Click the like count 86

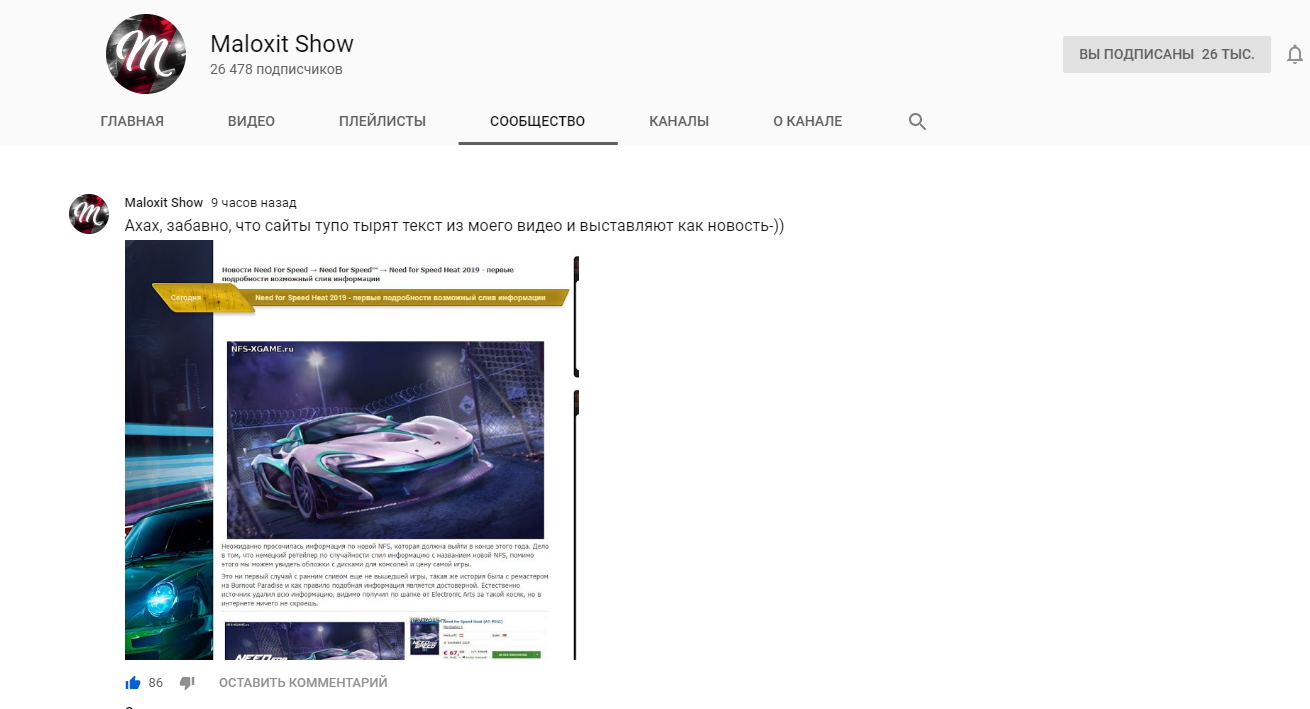tap(156, 683)
